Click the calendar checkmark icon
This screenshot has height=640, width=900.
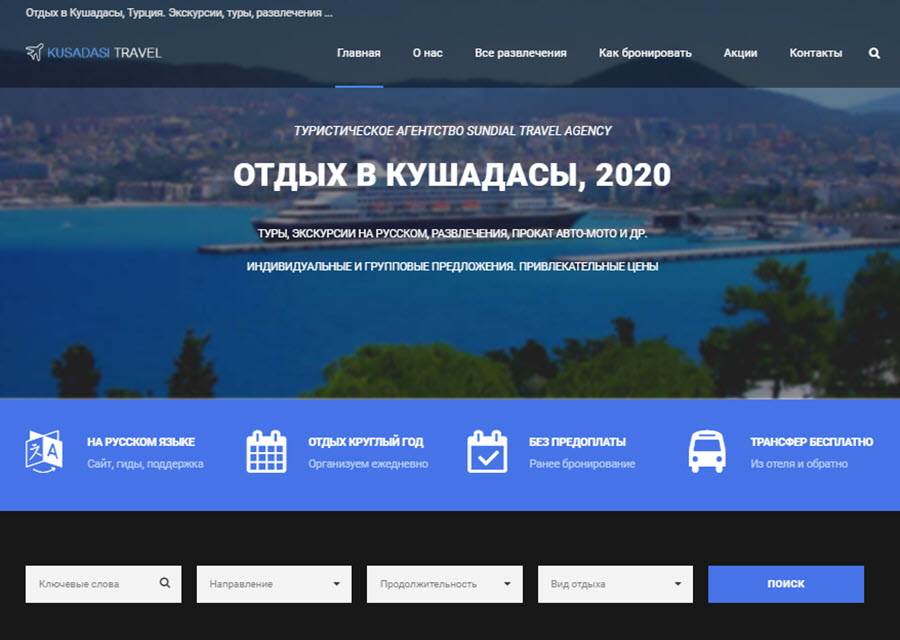(487, 452)
